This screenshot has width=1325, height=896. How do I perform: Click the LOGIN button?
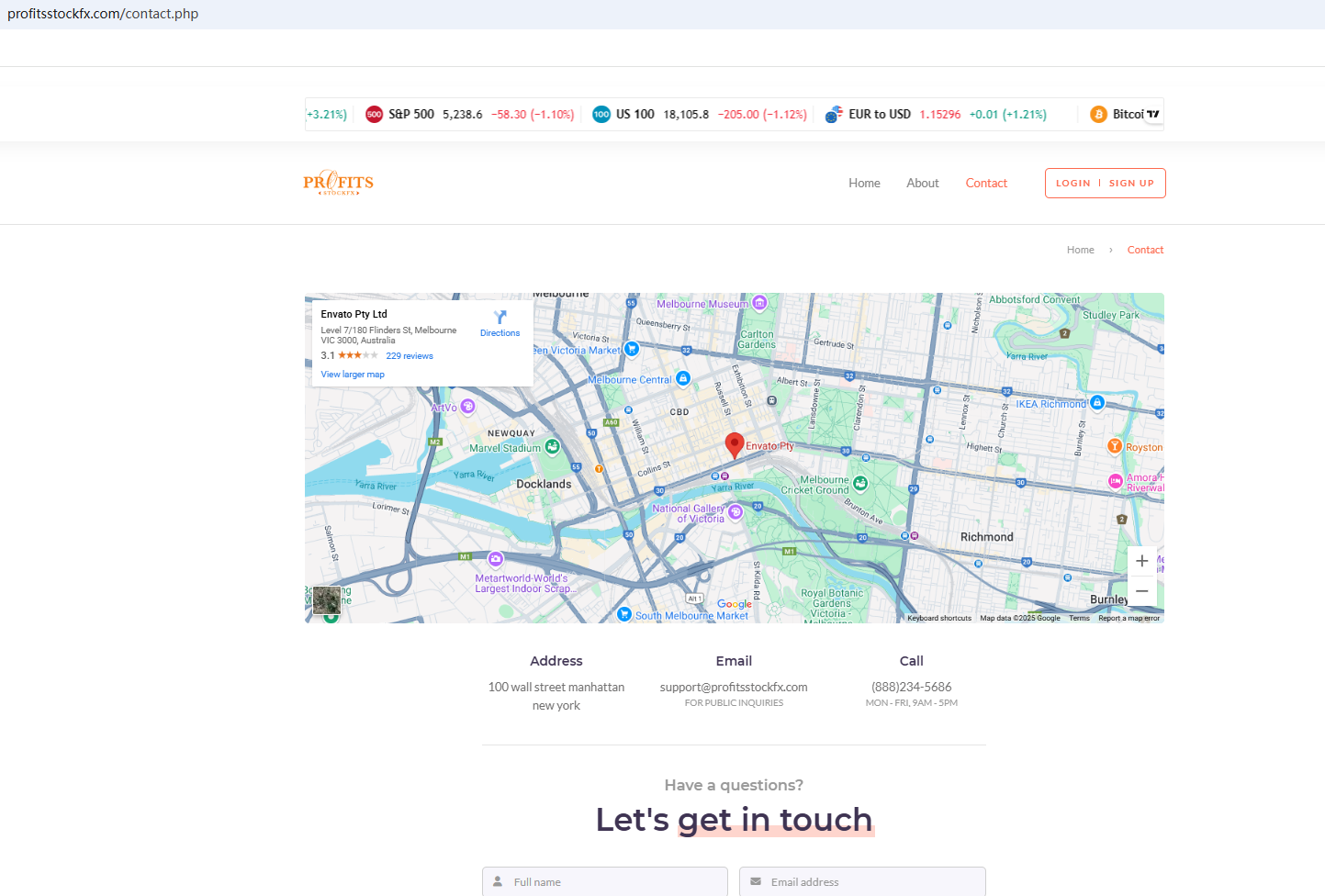tap(1072, 184)
